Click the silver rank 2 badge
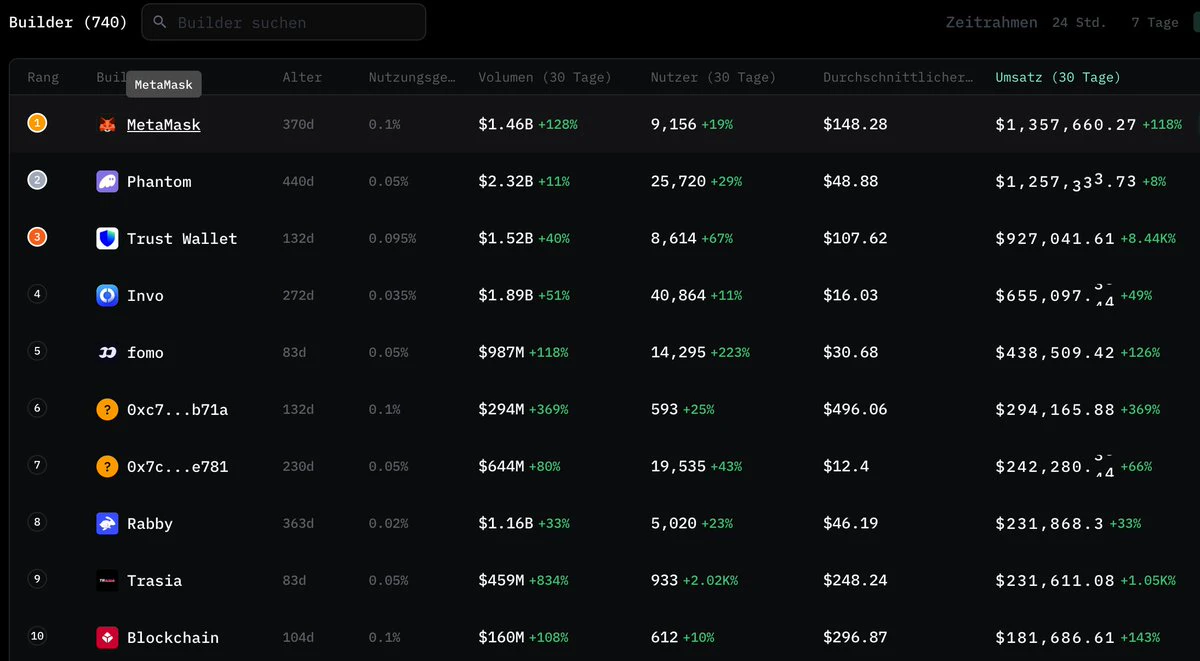Viewport: 1200px width, 661px height. (x=37, y=180)
